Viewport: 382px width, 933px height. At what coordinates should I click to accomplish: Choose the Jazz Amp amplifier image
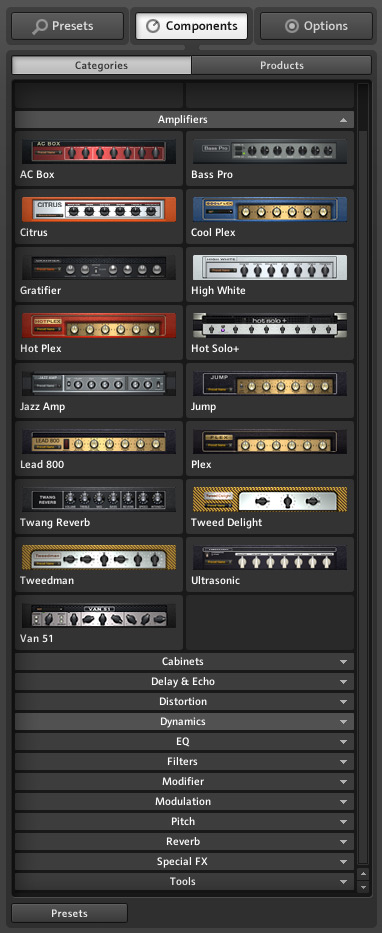(x=99, y=384)
